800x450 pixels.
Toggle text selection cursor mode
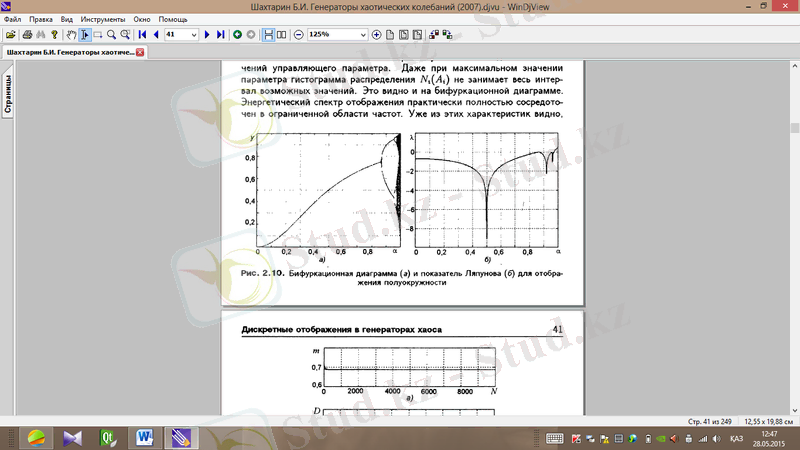point(85,35)
